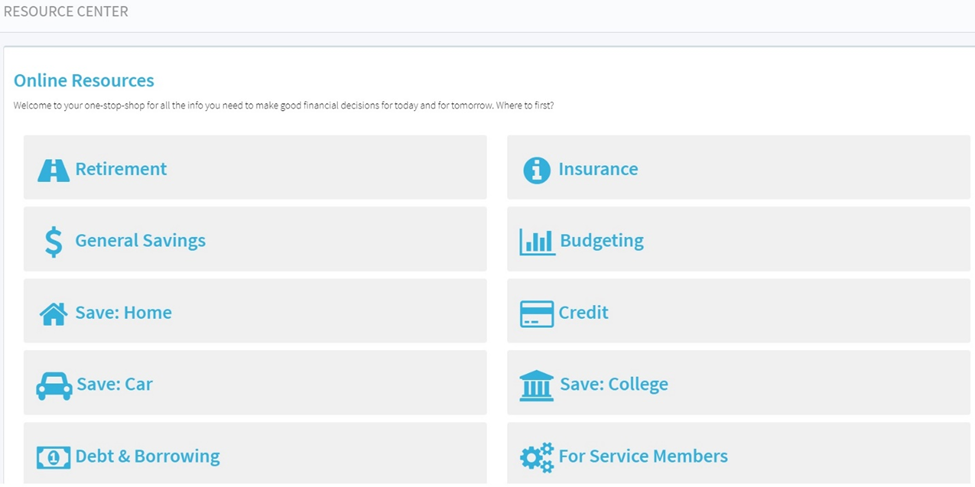
Task: Open the For Service Members link
Action: 644,456
